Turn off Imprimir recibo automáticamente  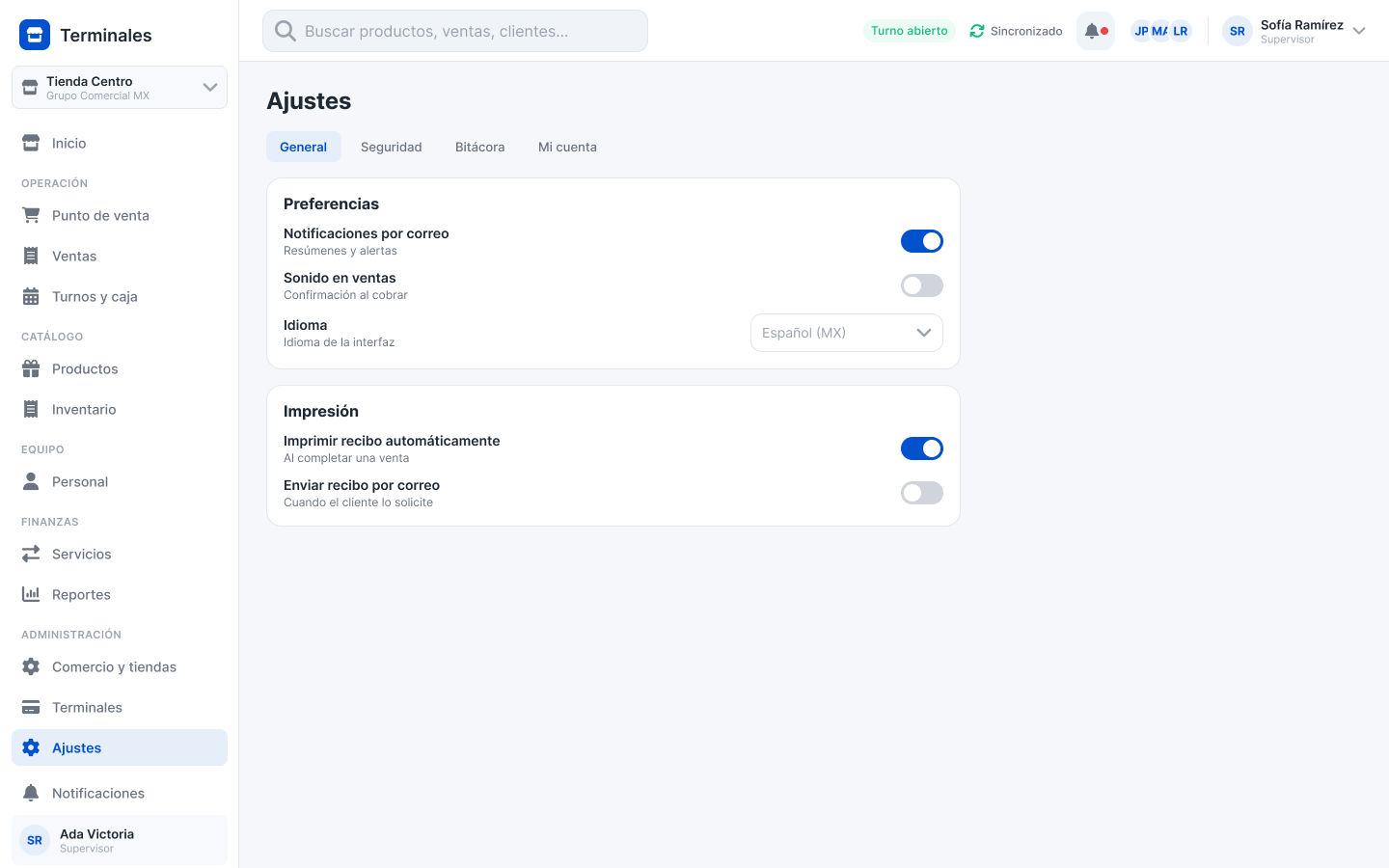[x=922, y=448]
